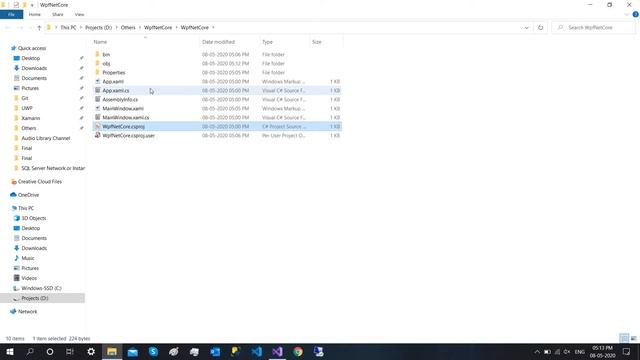This screenshot has height=360, width=640.
Task: Open Outlook from the taskbar
Action: (x=215, y=351)
